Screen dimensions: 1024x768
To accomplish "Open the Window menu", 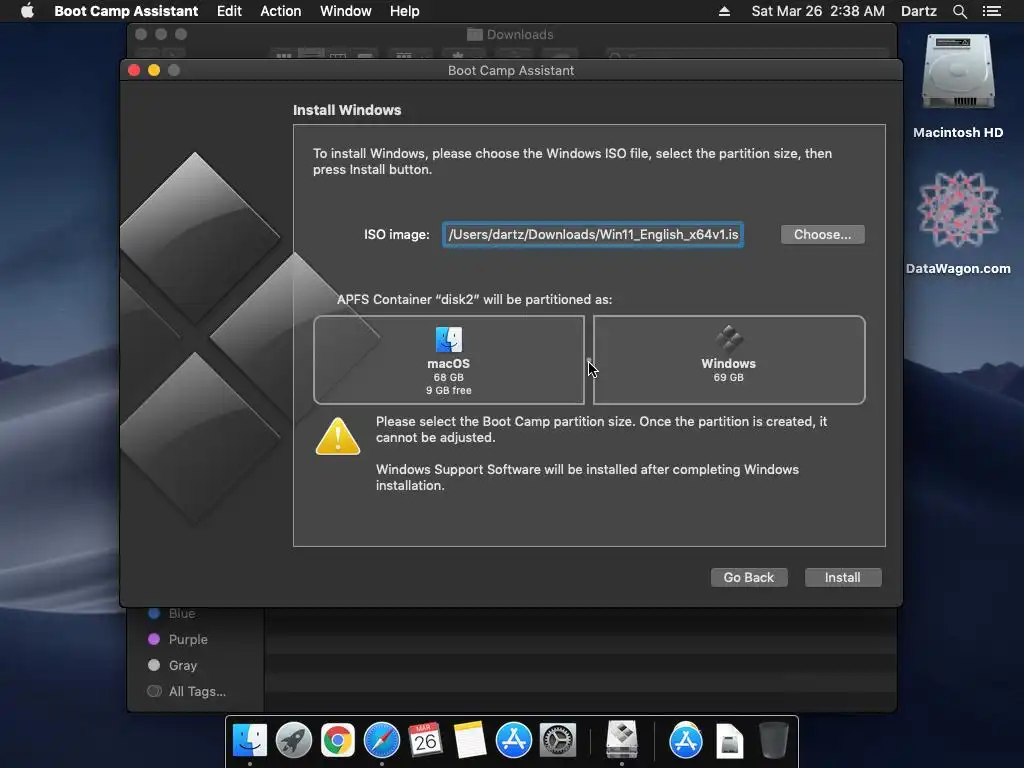I will click(345, 11).
